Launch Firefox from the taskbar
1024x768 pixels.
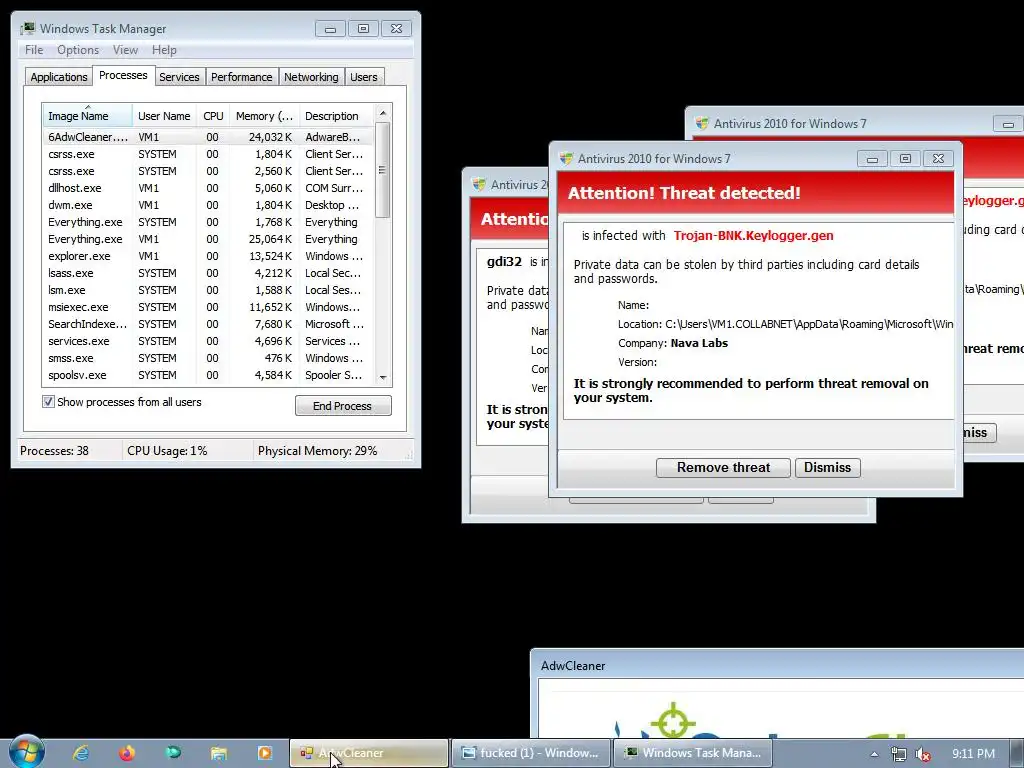[x=127, y=753]
